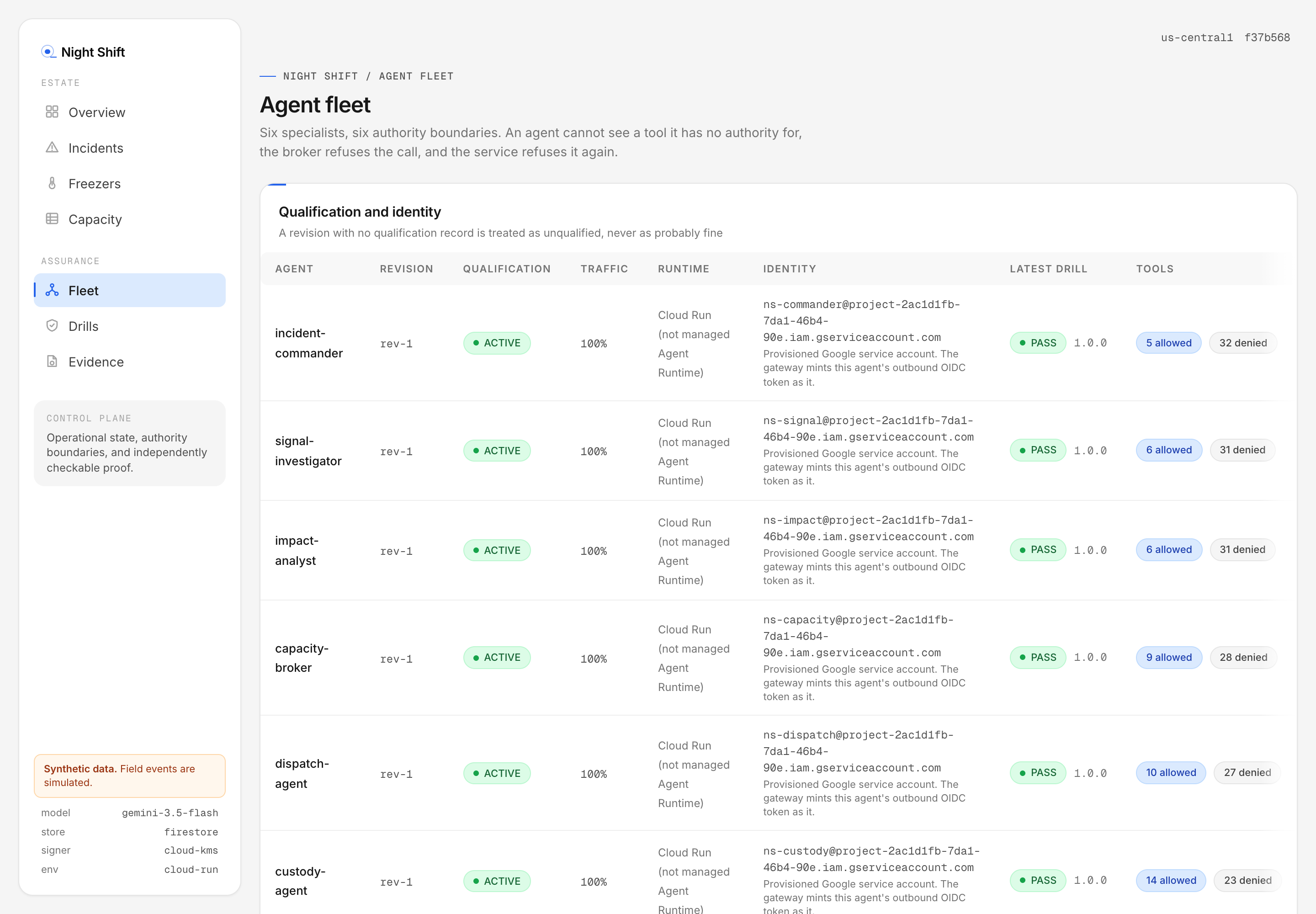This screenshot has height=914, width=1316.
Task: Navigate to Capacity page
Action: point(130,219)
